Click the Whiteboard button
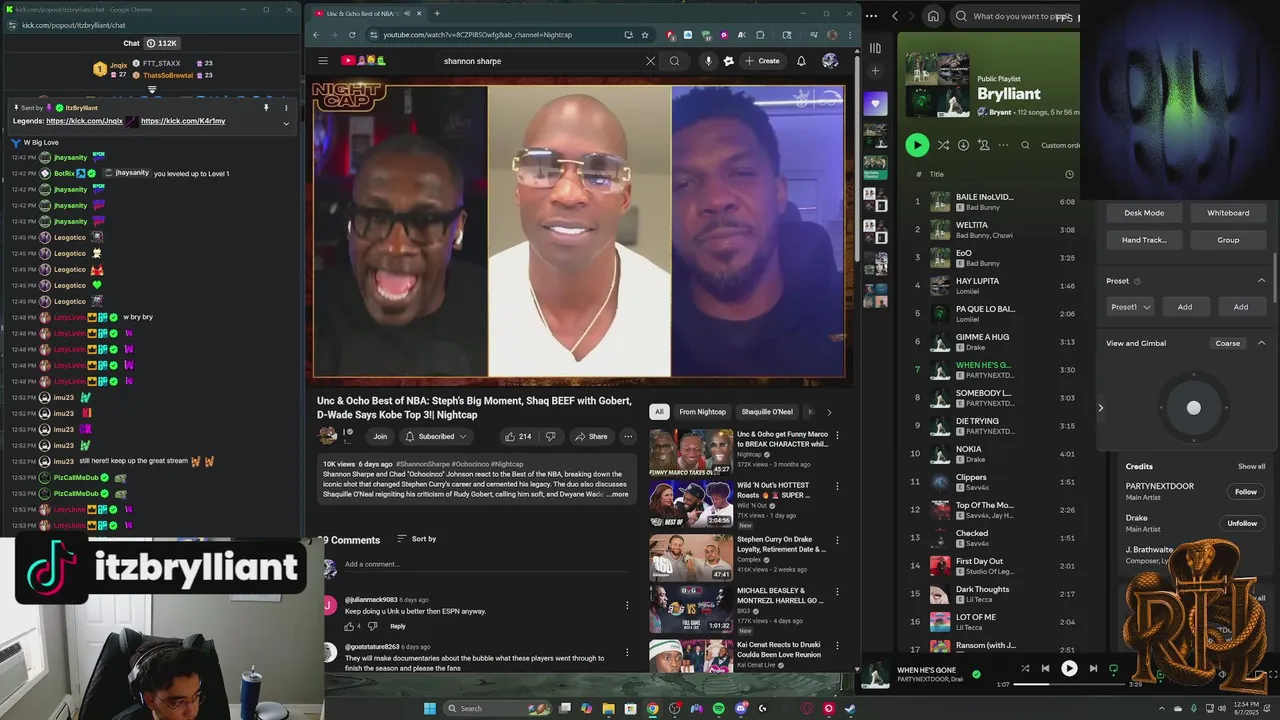Viewport: 1280px width, 720px height. 1228,213
